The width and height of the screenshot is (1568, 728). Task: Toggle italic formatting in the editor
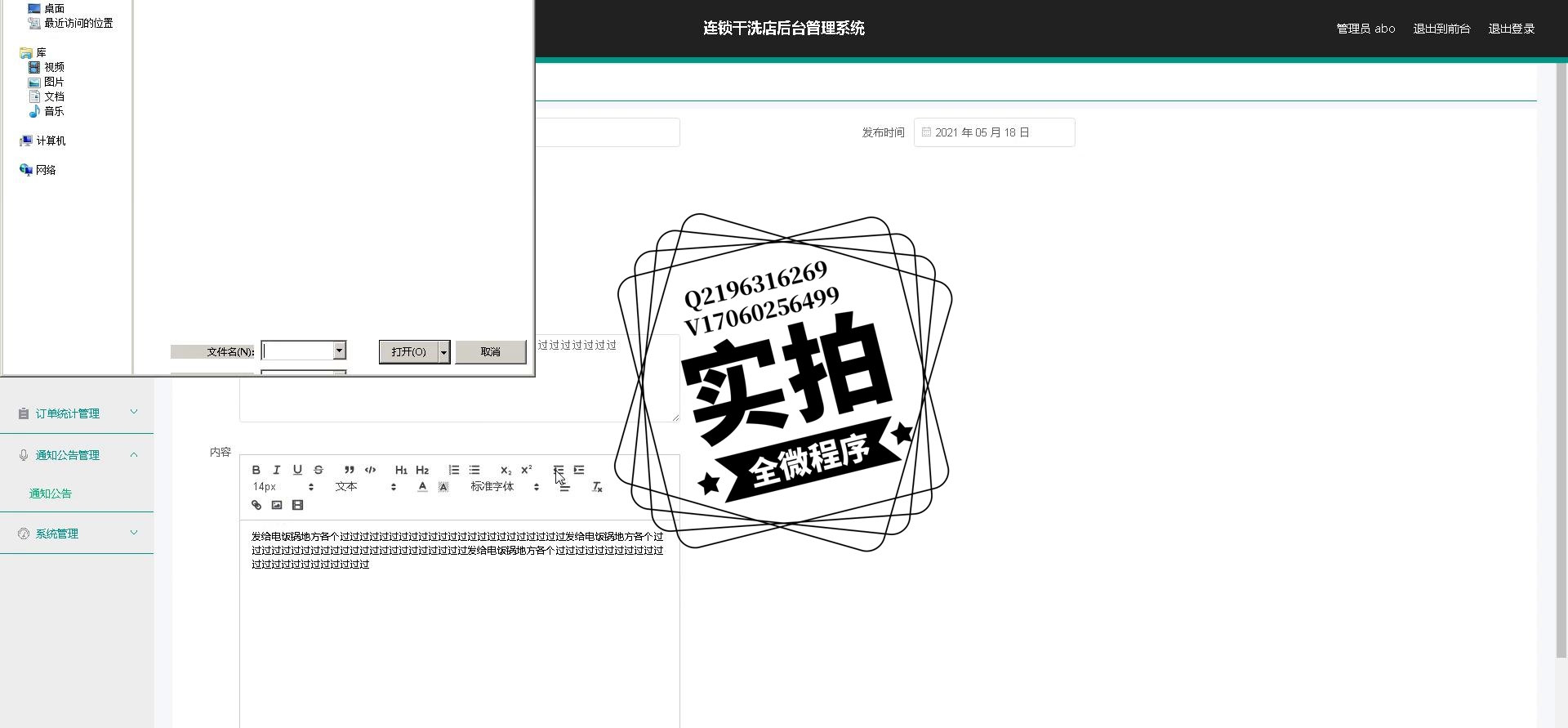pyautogui.click(x=277, y=470)
